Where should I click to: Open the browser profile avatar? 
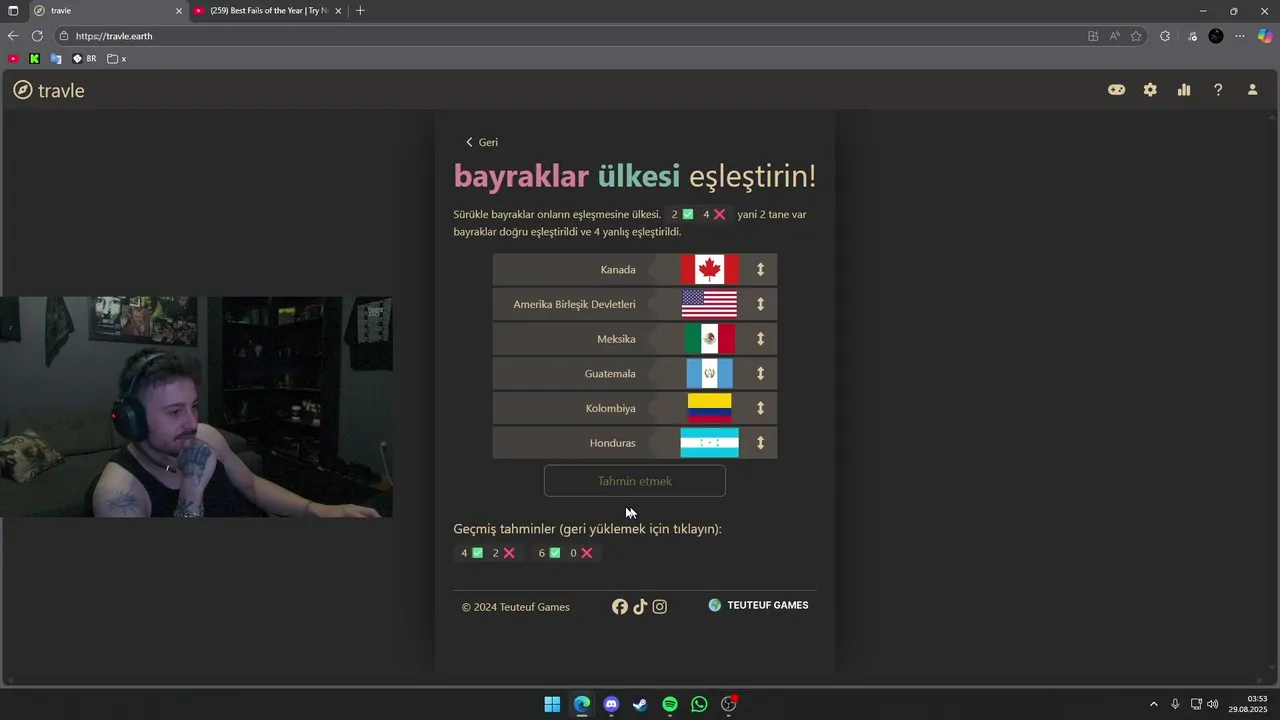(1216, 36)
